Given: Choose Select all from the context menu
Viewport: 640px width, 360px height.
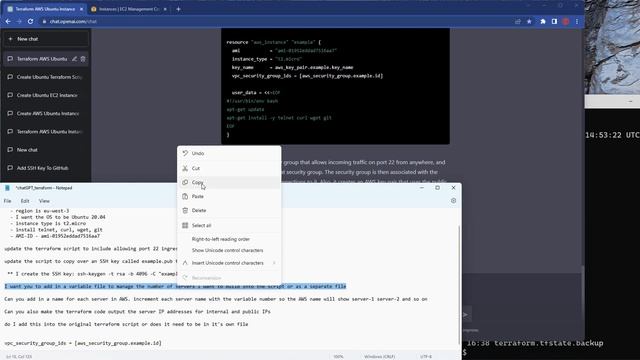Looking at the screenshot, I should coord(229,225).
